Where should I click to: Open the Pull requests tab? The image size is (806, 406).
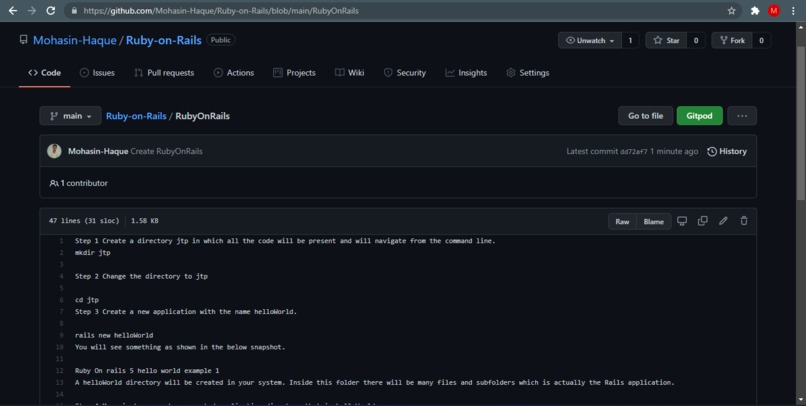164,73
